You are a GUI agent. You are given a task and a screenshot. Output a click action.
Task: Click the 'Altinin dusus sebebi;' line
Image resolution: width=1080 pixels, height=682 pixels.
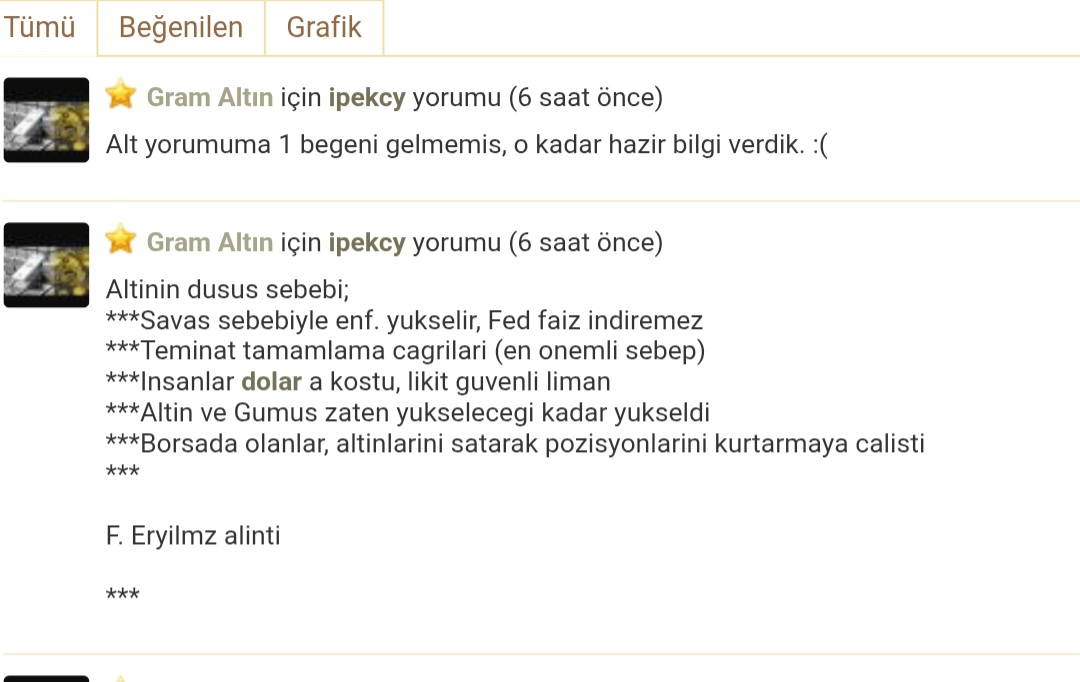[x=227, y=290]
